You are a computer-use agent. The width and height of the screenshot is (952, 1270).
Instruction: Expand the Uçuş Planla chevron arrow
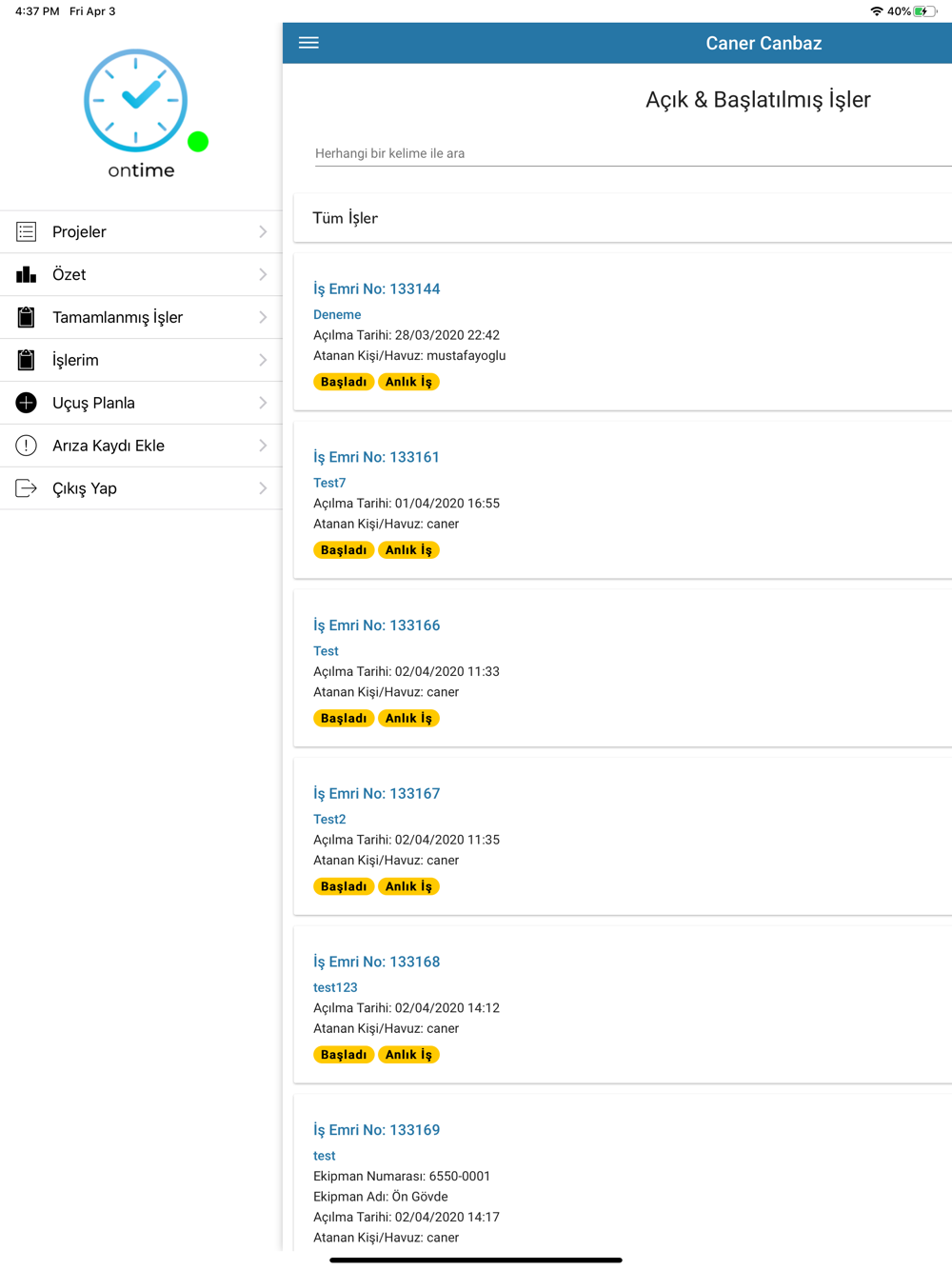click(263, 403)
